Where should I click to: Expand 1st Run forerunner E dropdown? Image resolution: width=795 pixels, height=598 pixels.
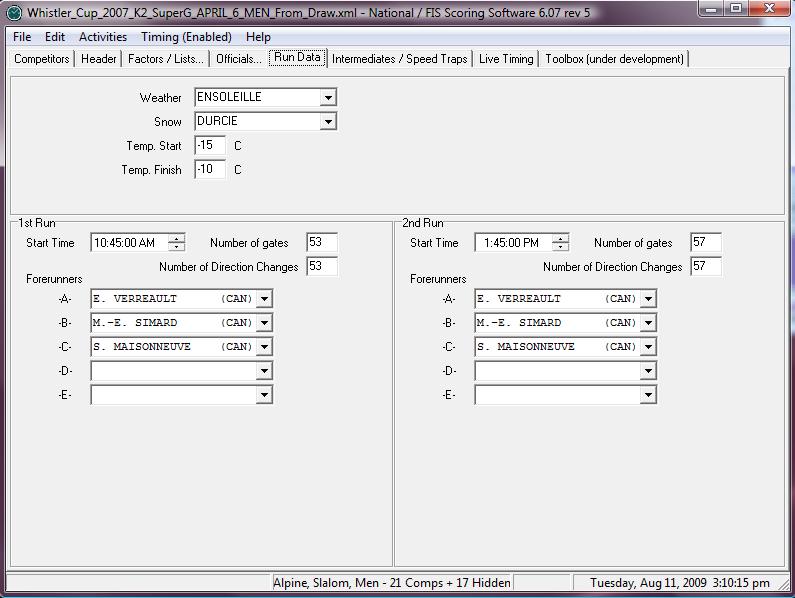(264, 395)
